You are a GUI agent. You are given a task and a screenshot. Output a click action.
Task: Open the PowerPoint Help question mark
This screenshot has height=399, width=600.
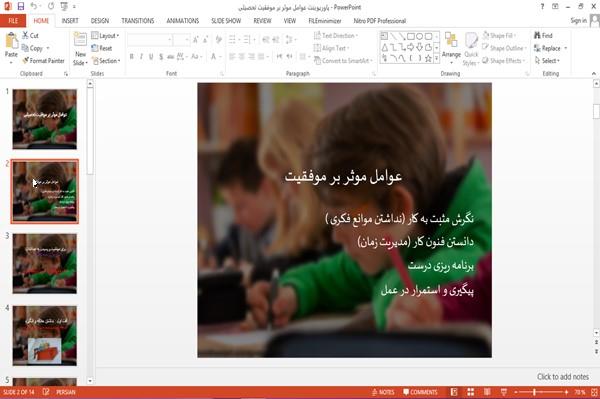[x=542, y=7]
